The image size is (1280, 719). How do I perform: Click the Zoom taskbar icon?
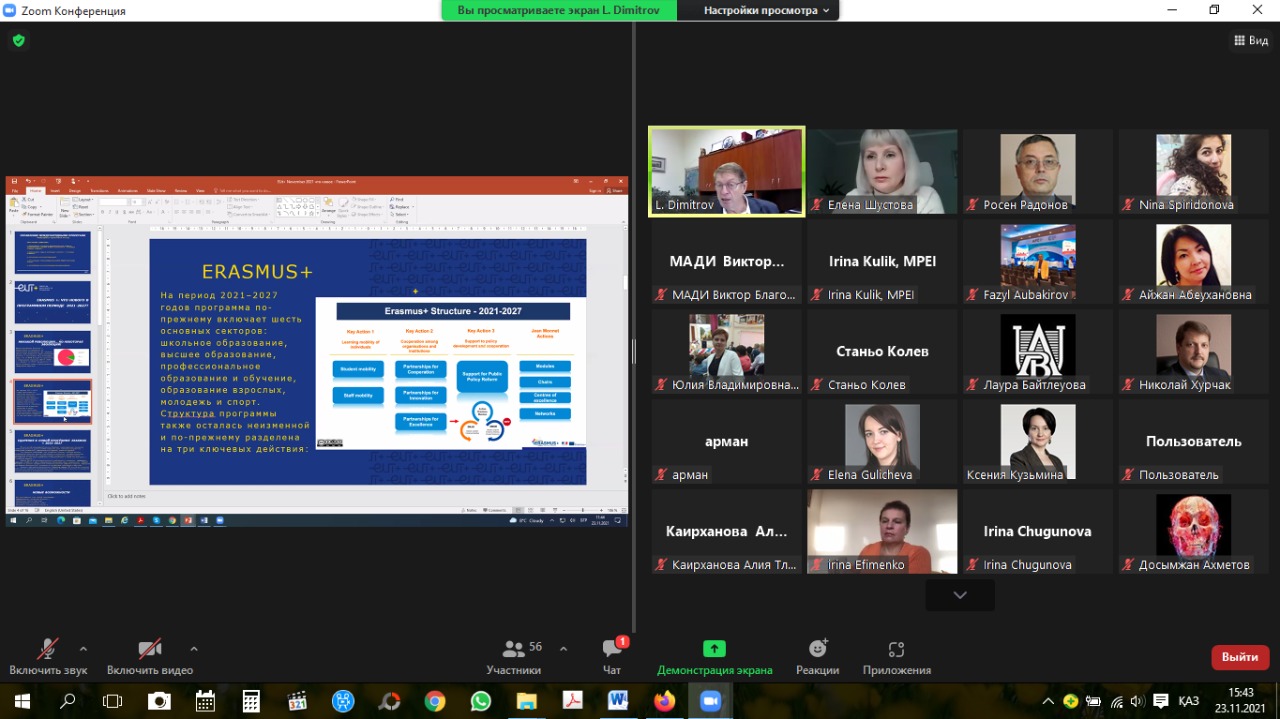710,701
